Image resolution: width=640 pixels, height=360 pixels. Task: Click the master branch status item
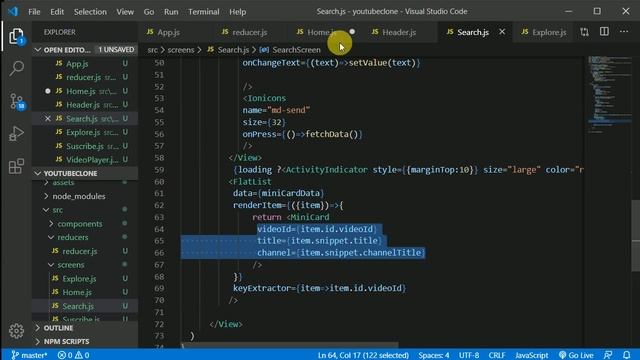[x=29, y=355]
